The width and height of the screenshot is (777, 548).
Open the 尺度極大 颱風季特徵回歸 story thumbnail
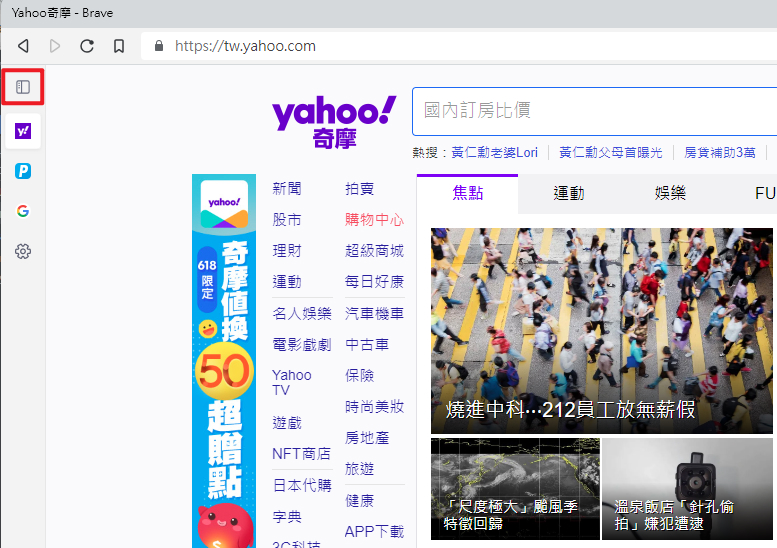tap(515, 489)
